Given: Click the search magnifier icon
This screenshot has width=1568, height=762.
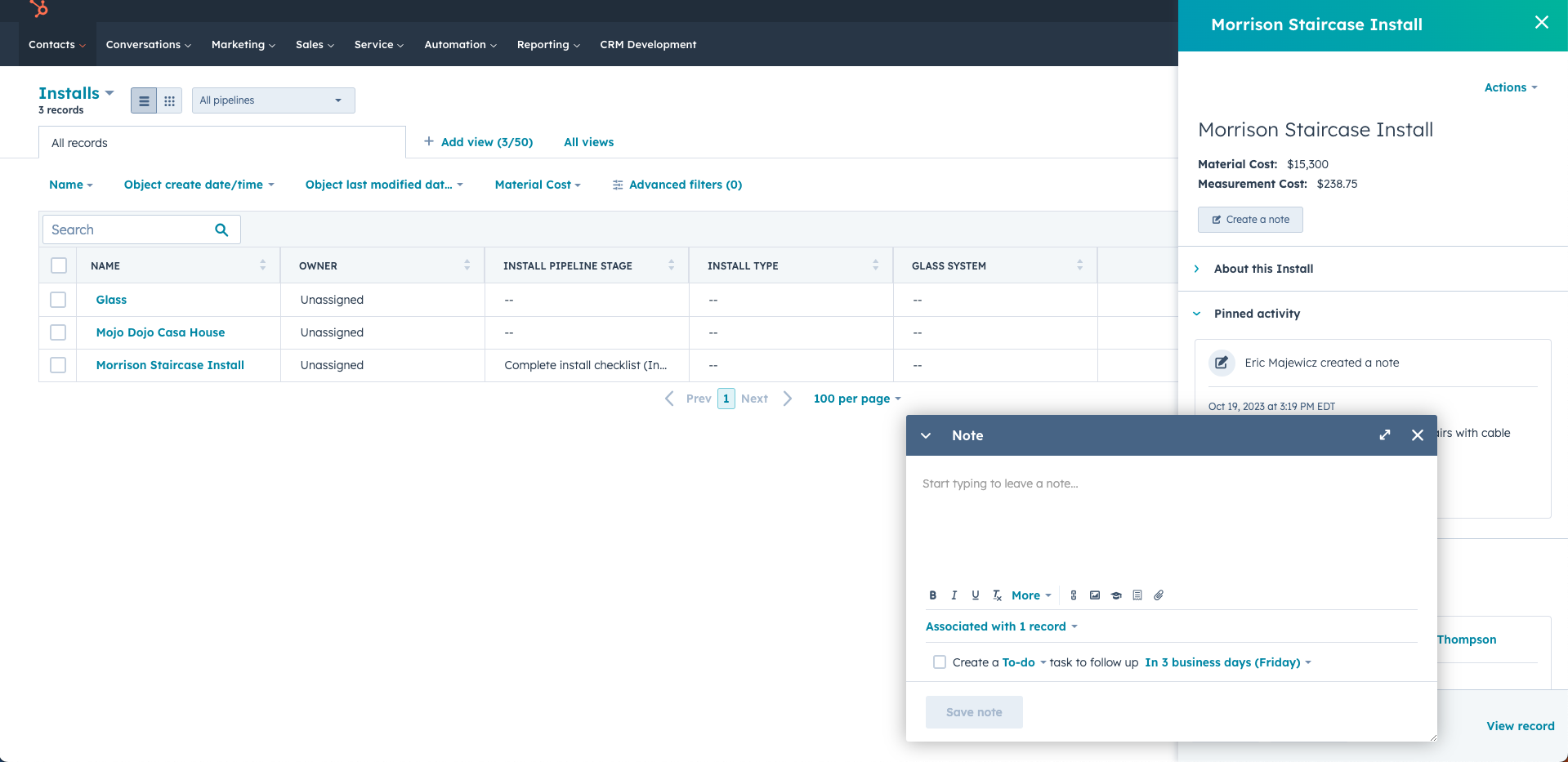Looking at the screenshot, I should click(221, 229).
